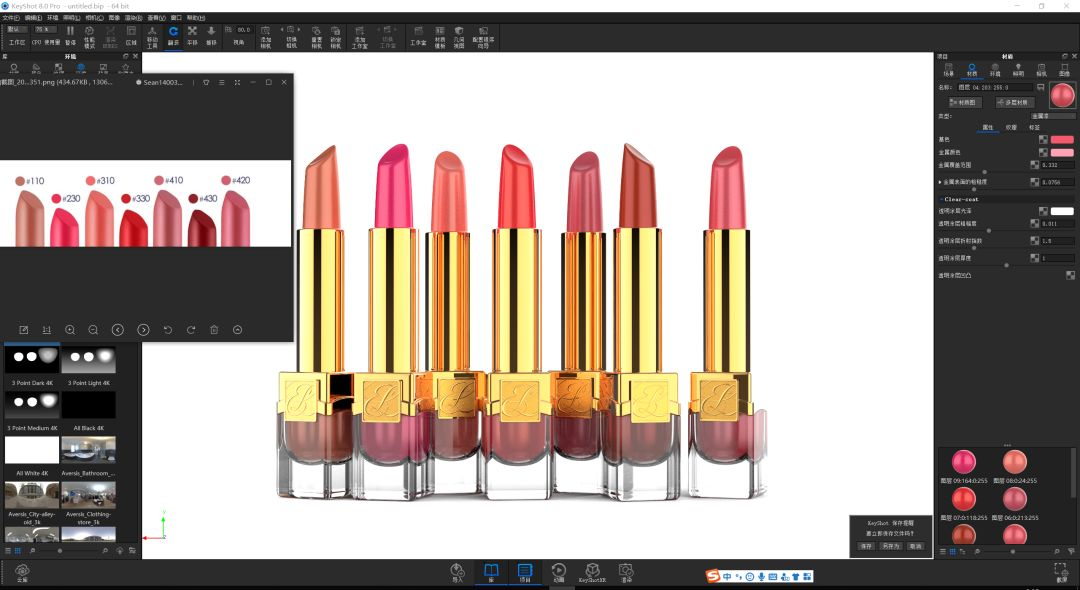The image size is (1080, 590).
Task: Toggle texture checker beside base color
Action: [1043, 140]
